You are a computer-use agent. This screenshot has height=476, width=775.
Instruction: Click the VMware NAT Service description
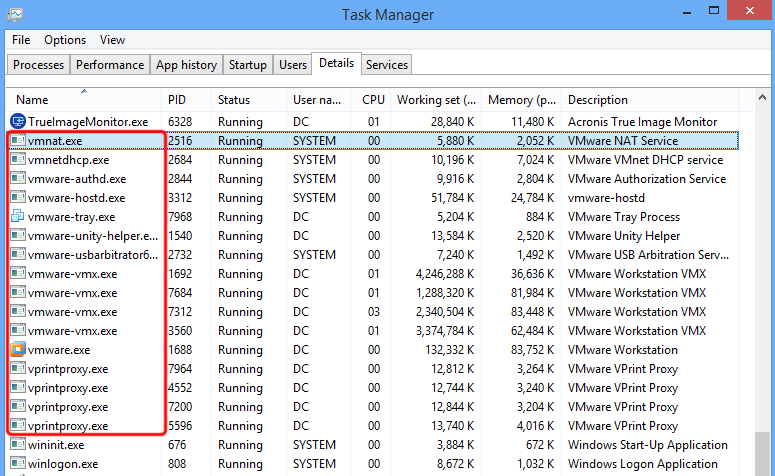click(623, 141)
